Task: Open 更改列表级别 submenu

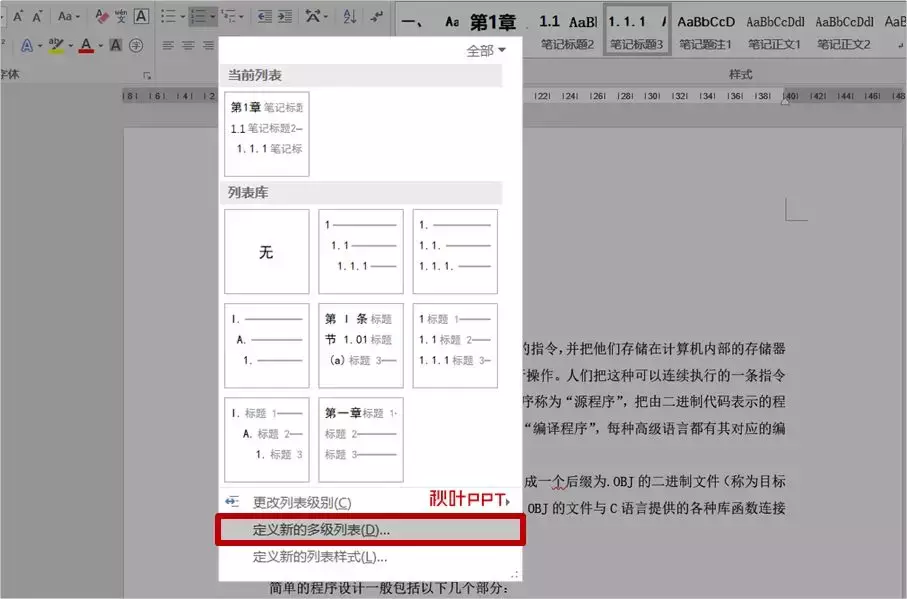Action: [x=370, y=502]
